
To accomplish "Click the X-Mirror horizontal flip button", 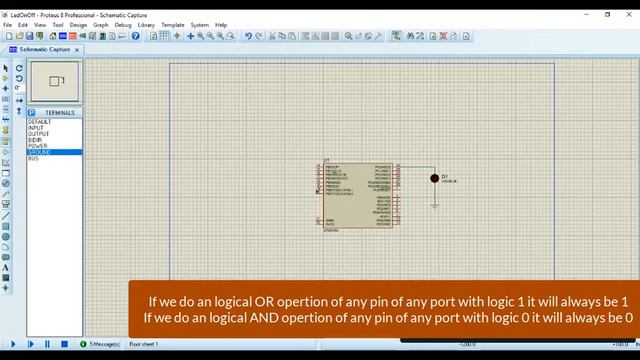I will point(19,100).
